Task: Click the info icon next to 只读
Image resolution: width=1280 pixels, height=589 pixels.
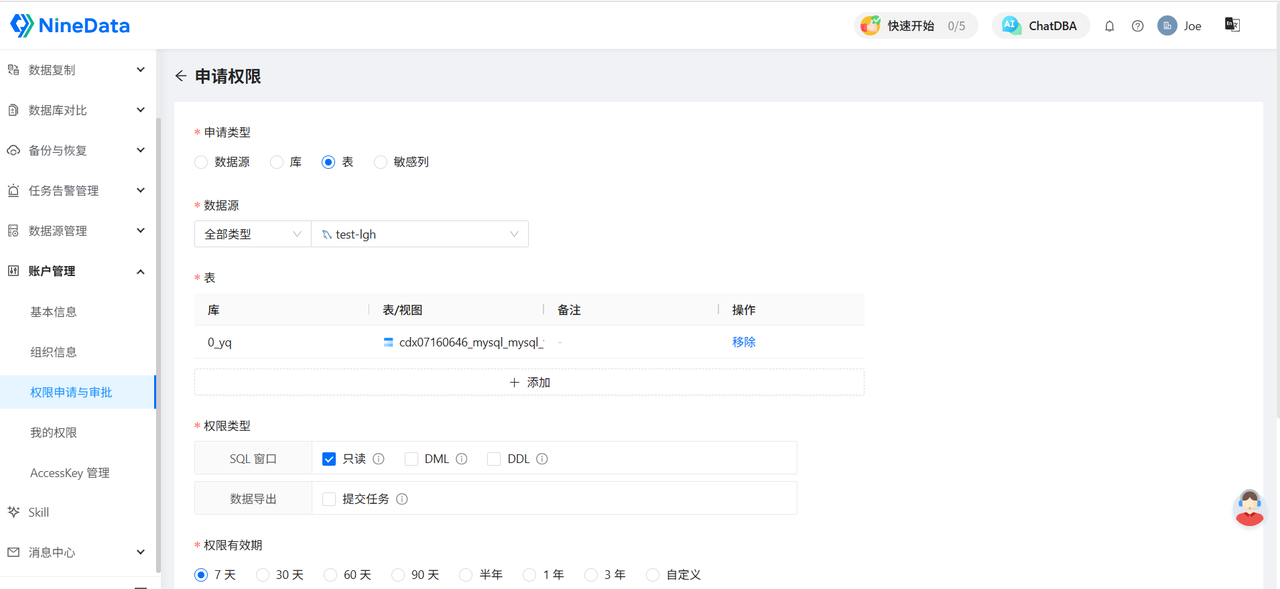Action: 378,459
